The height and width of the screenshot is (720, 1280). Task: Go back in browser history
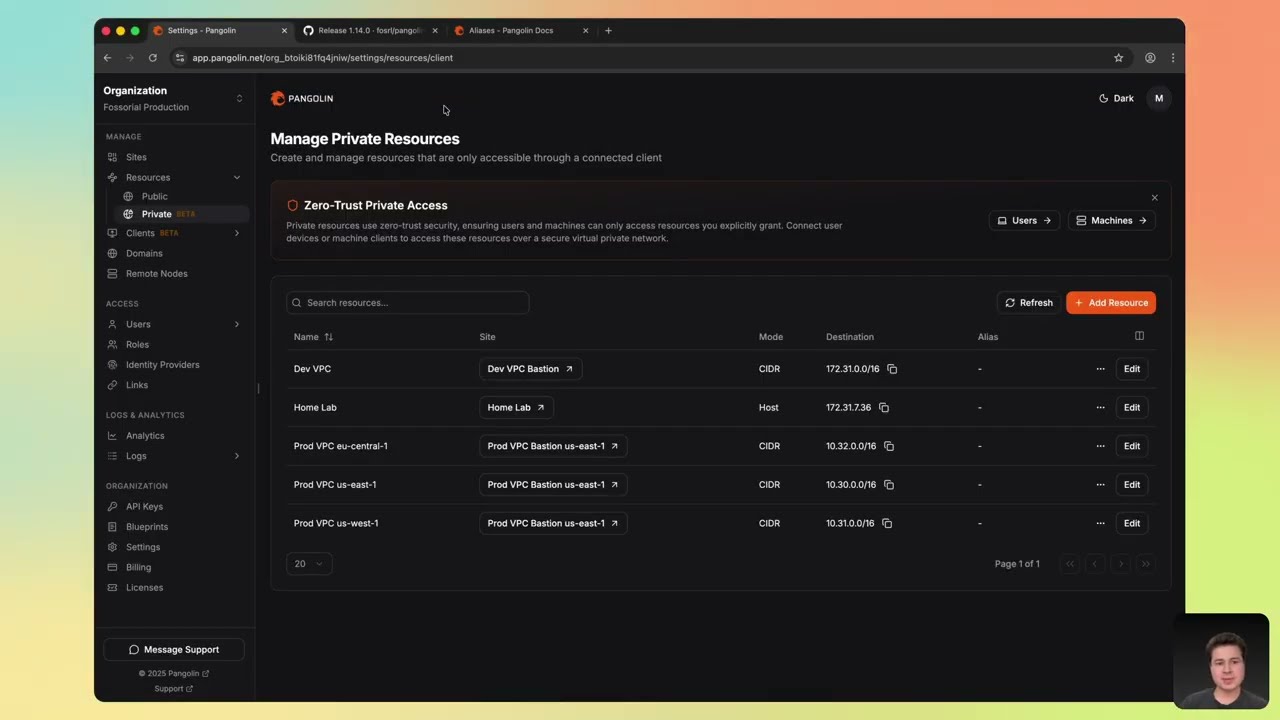click(107, 58)
